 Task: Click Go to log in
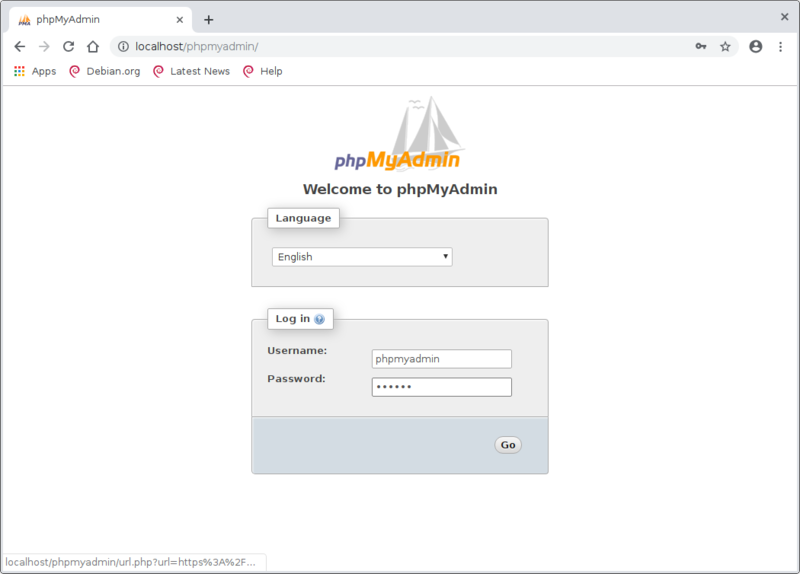pos(508,445)
